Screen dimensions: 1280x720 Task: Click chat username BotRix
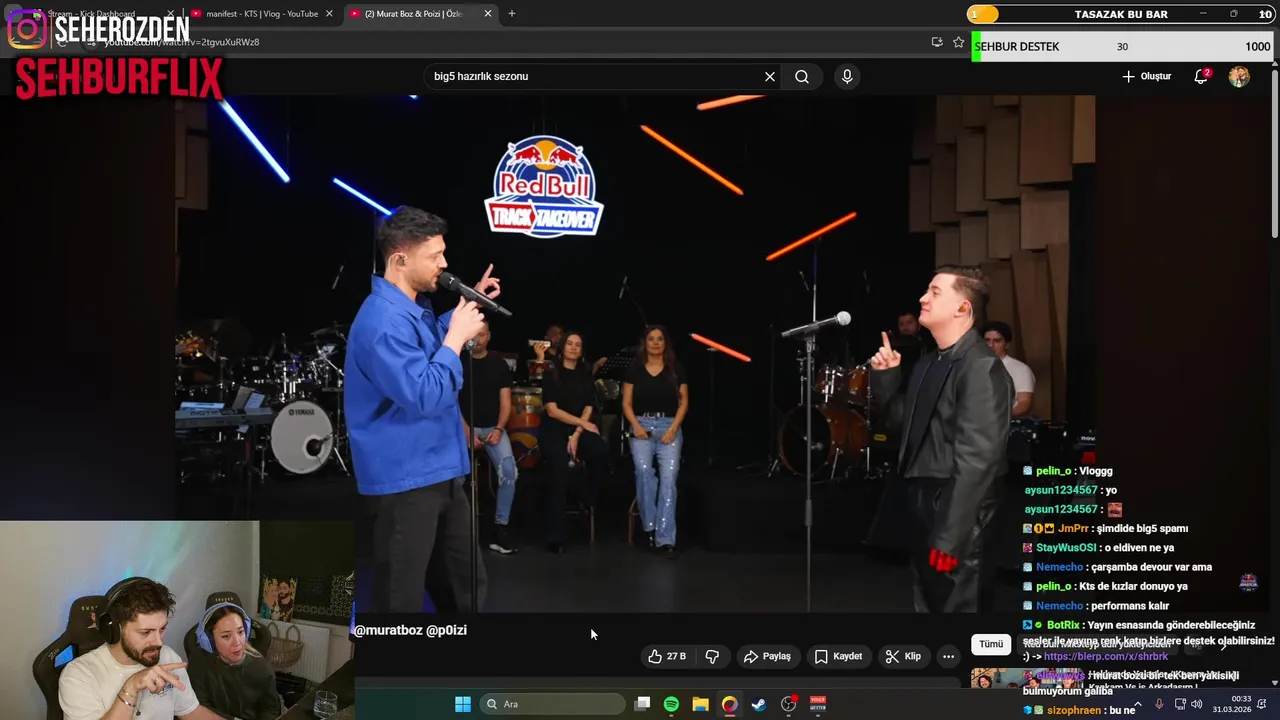(x=1063, y=625)
